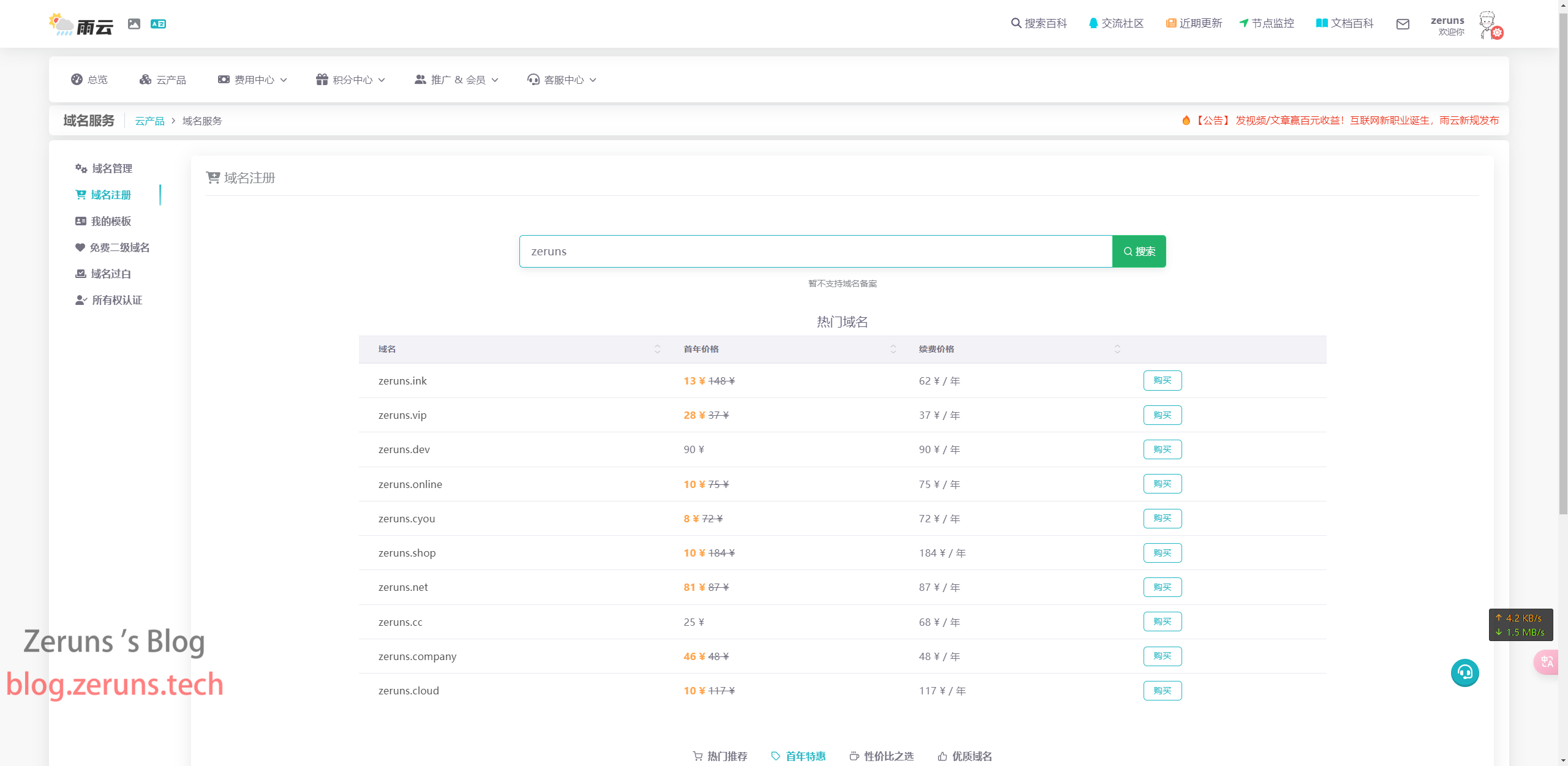Open the mail envelope icon
The width and height of the screenshot is (1568, 766).
[1403, 24]
